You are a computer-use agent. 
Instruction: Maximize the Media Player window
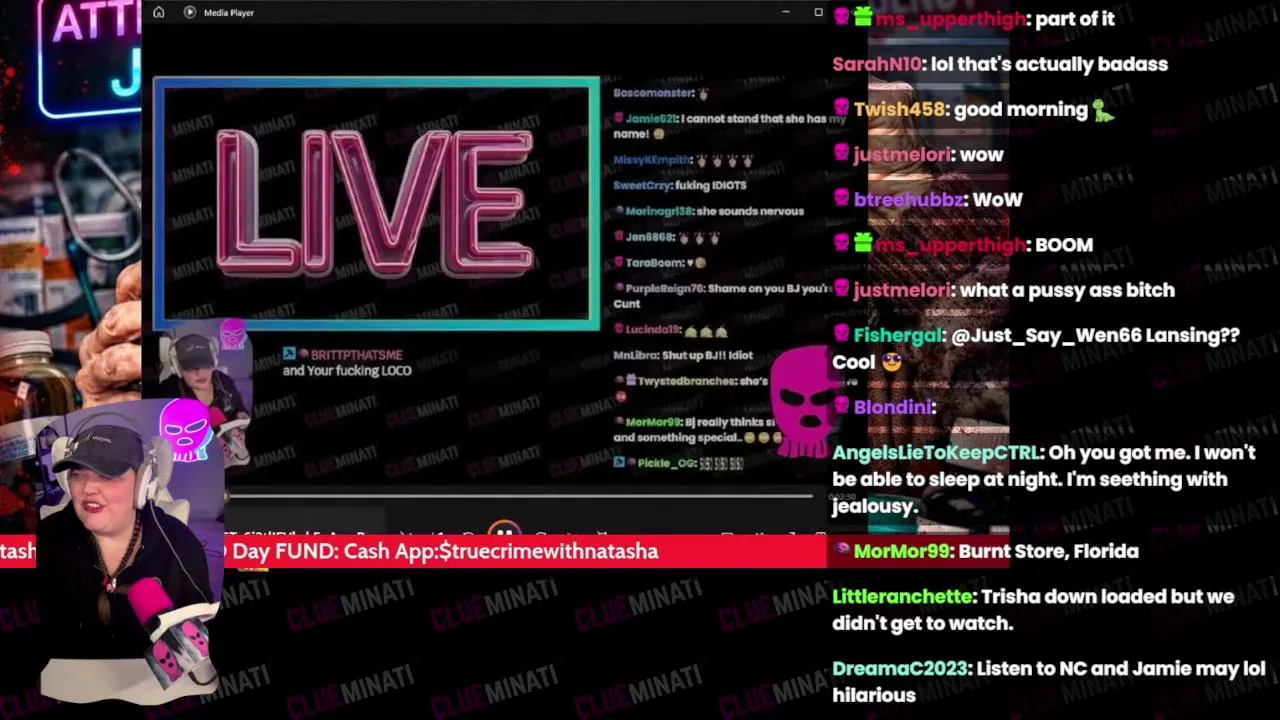[x=818, y=12]
